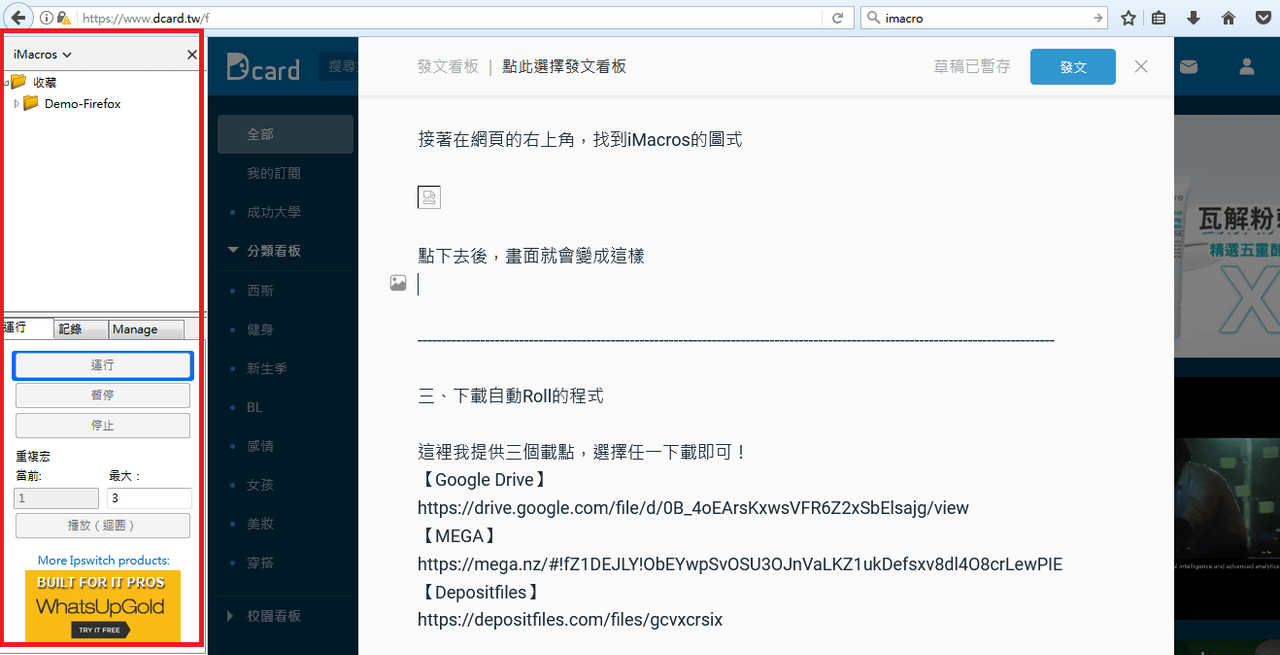Expand the 校園看板 section
The image size is (1280, 655).
tap(265, 616)
